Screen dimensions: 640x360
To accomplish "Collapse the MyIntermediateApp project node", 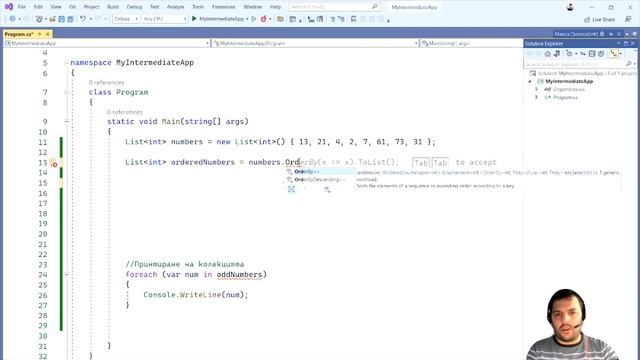I will pos(530,81).
